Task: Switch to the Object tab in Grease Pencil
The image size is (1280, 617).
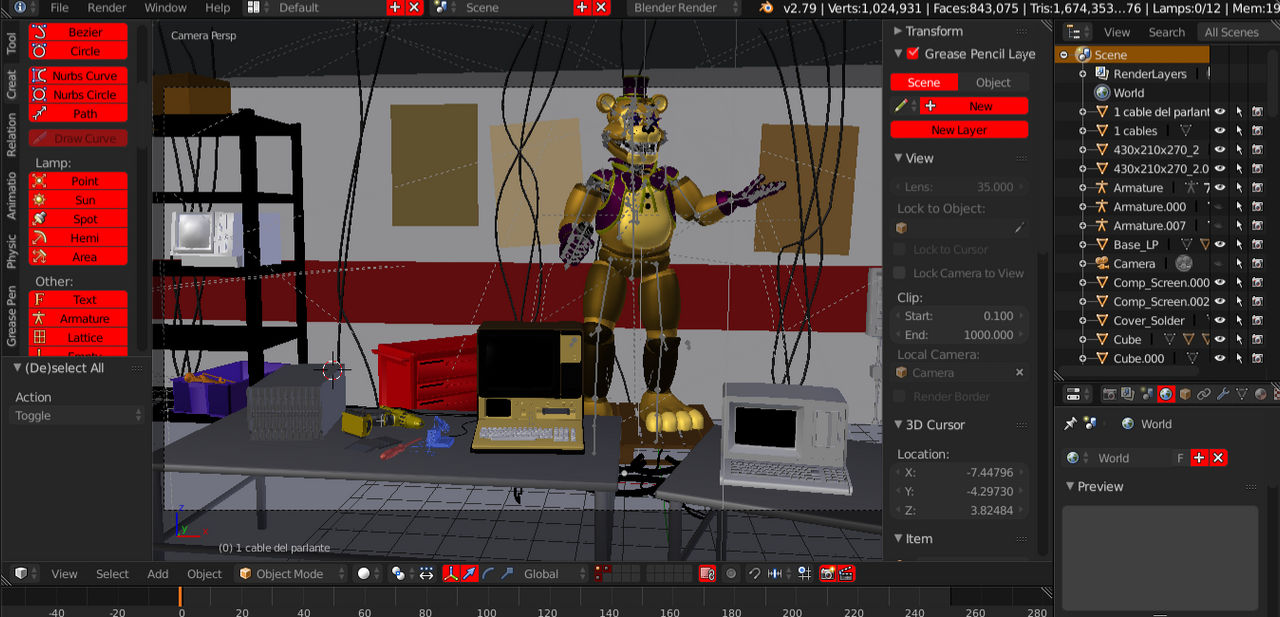Action: tap(993, 82)
